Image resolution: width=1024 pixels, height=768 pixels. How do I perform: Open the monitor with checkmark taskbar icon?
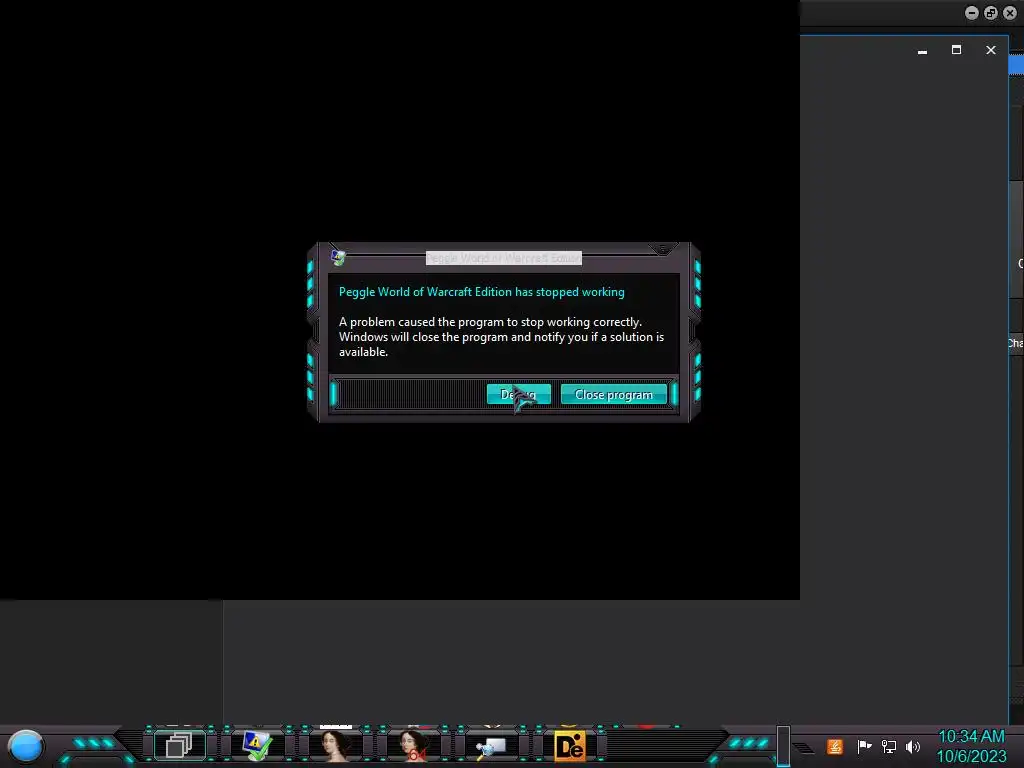click(x=257, y=745)
